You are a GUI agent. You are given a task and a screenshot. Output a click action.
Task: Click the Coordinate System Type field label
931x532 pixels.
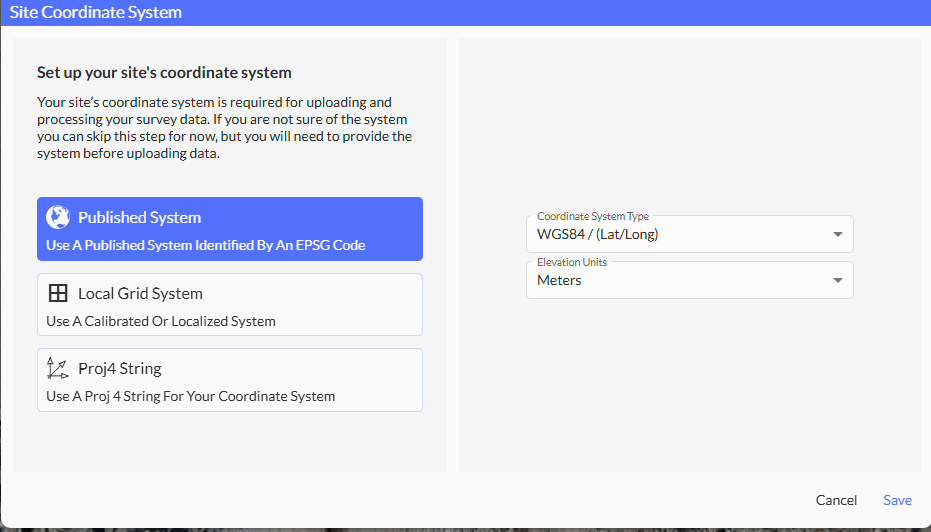pos(593,216)
